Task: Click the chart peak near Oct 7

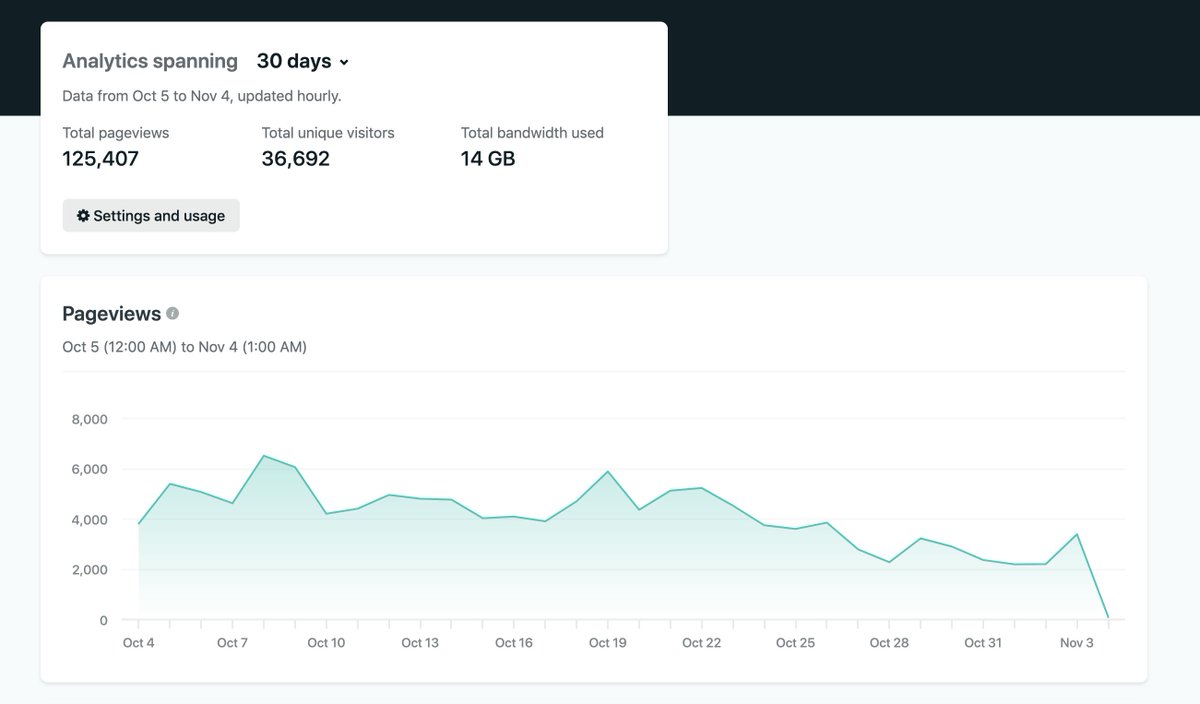Action: point(265,455)
